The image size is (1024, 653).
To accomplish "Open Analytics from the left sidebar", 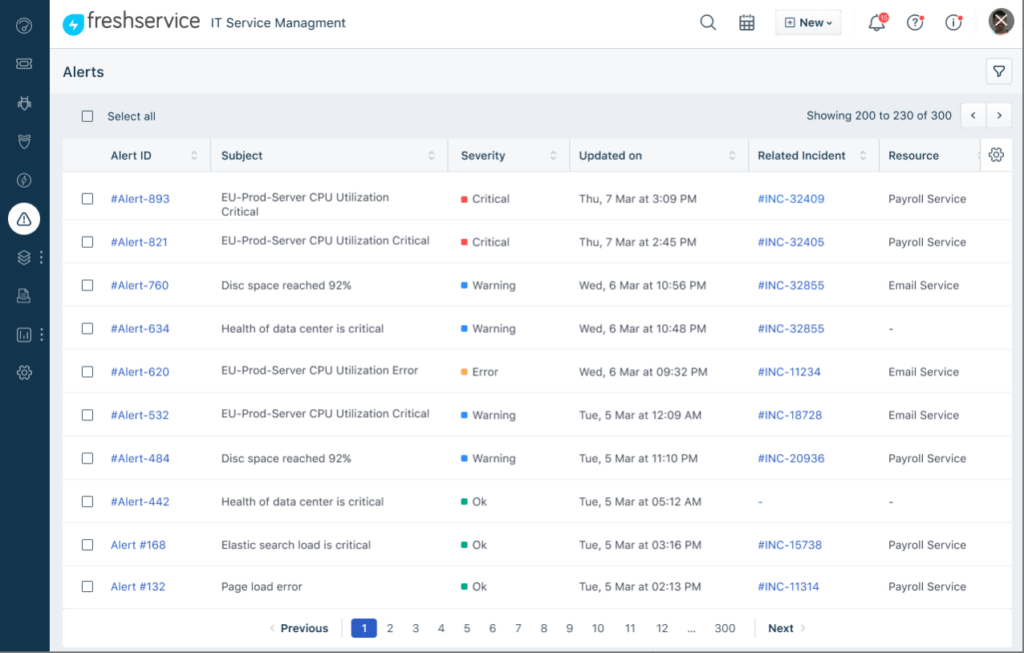I will point(22,334).
